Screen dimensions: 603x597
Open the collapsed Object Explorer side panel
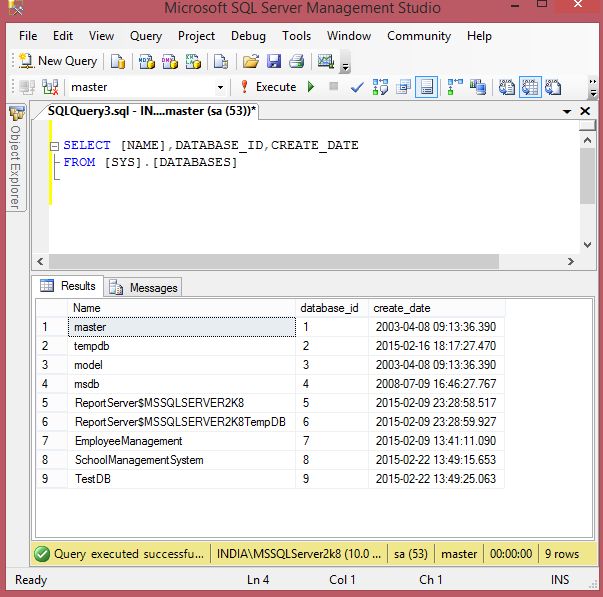(16, 158)
